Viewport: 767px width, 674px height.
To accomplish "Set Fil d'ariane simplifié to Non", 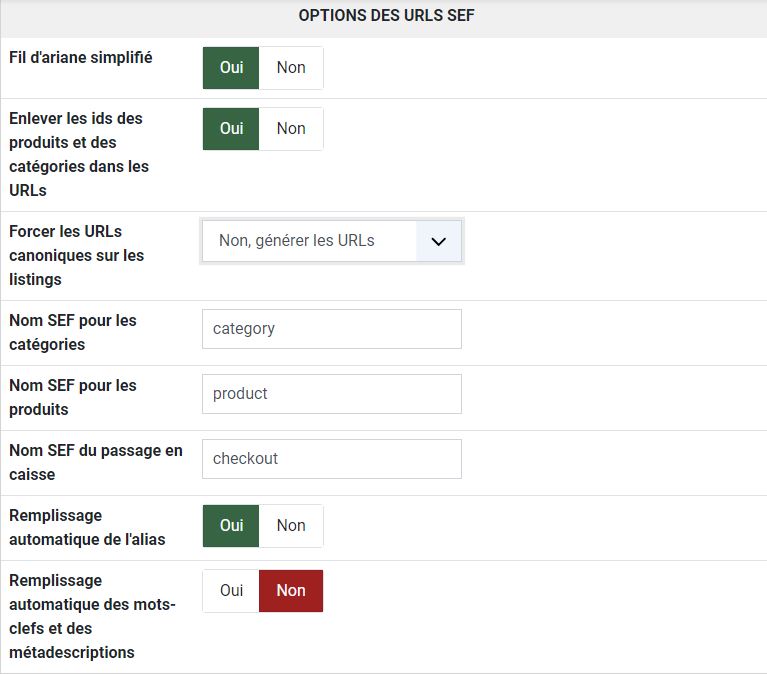I will (291, 68).
